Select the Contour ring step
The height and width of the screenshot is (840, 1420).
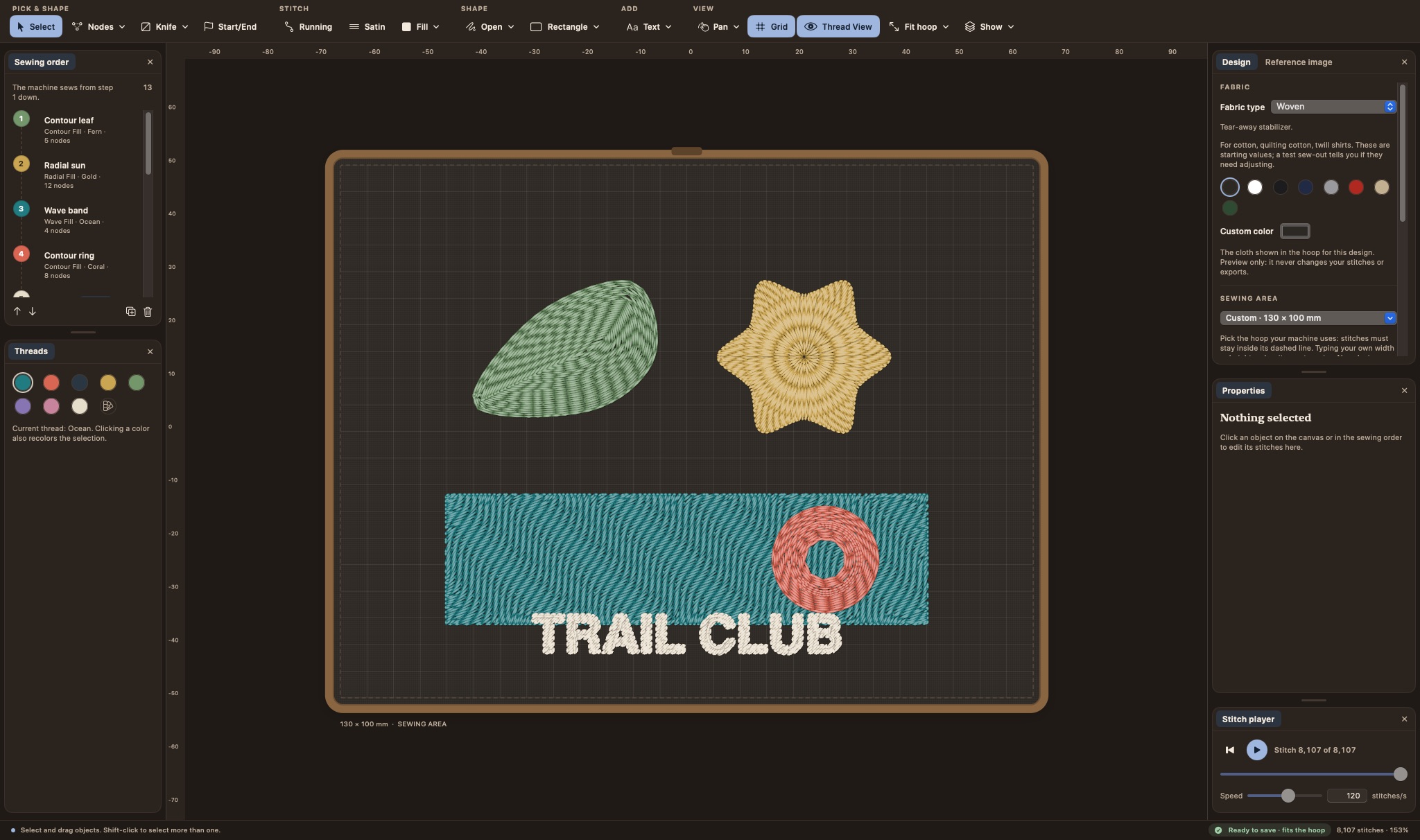click(x=78, y=265)
